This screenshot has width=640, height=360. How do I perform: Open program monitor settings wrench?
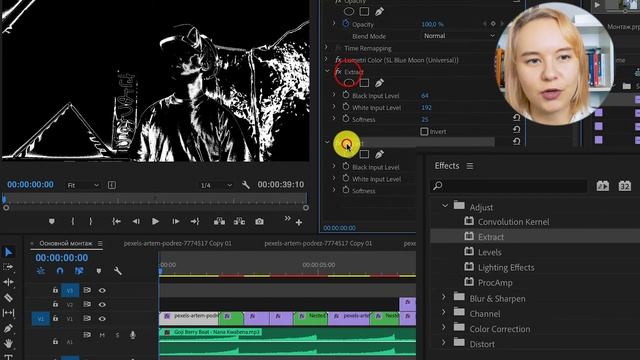(x=246, y=185)
